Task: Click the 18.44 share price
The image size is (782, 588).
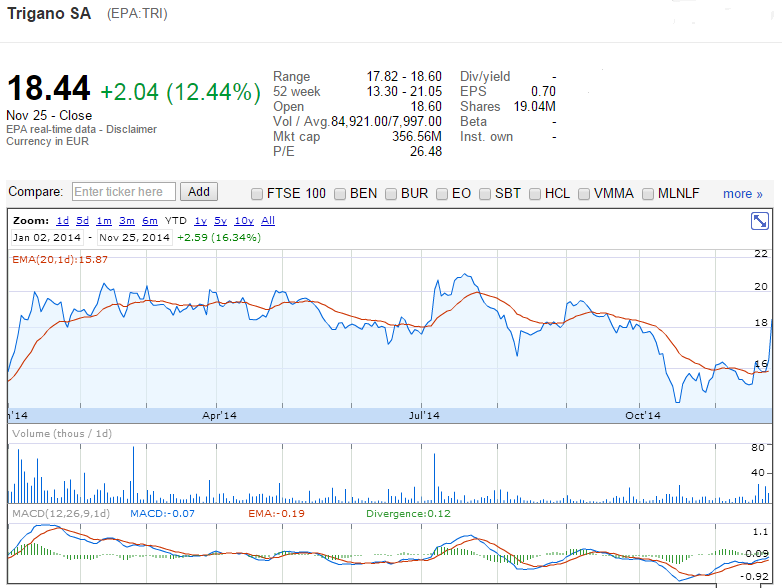Action: pyautogui.click(x=48, y=88)
